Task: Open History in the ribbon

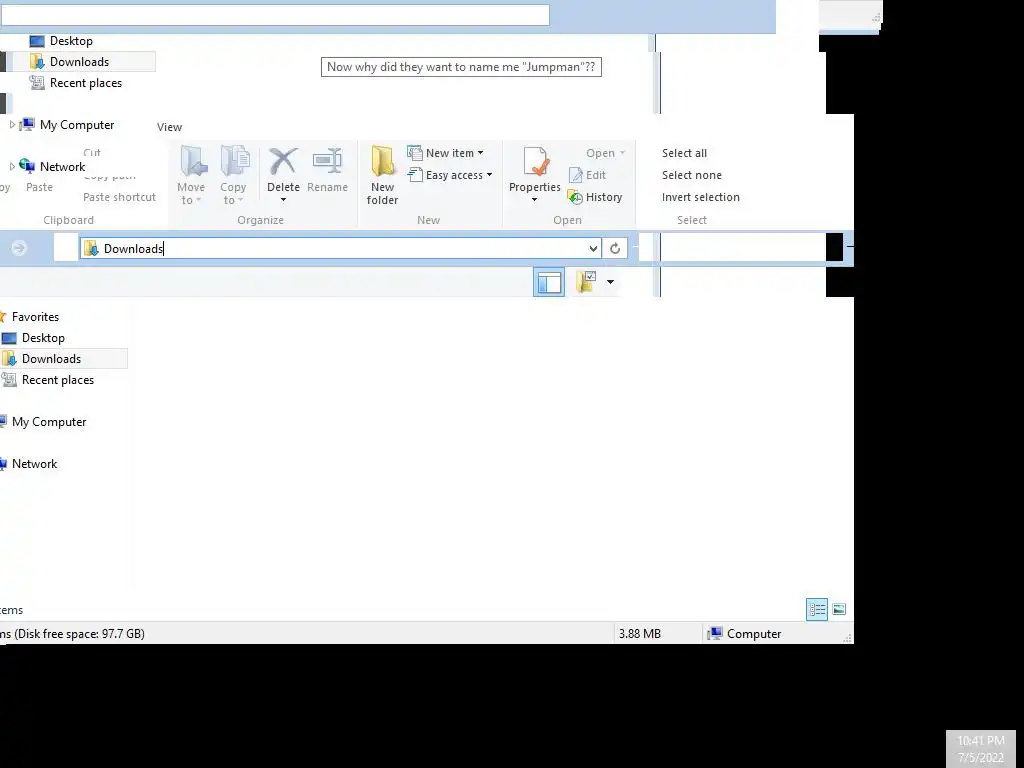Action: [x=595, y=197]
